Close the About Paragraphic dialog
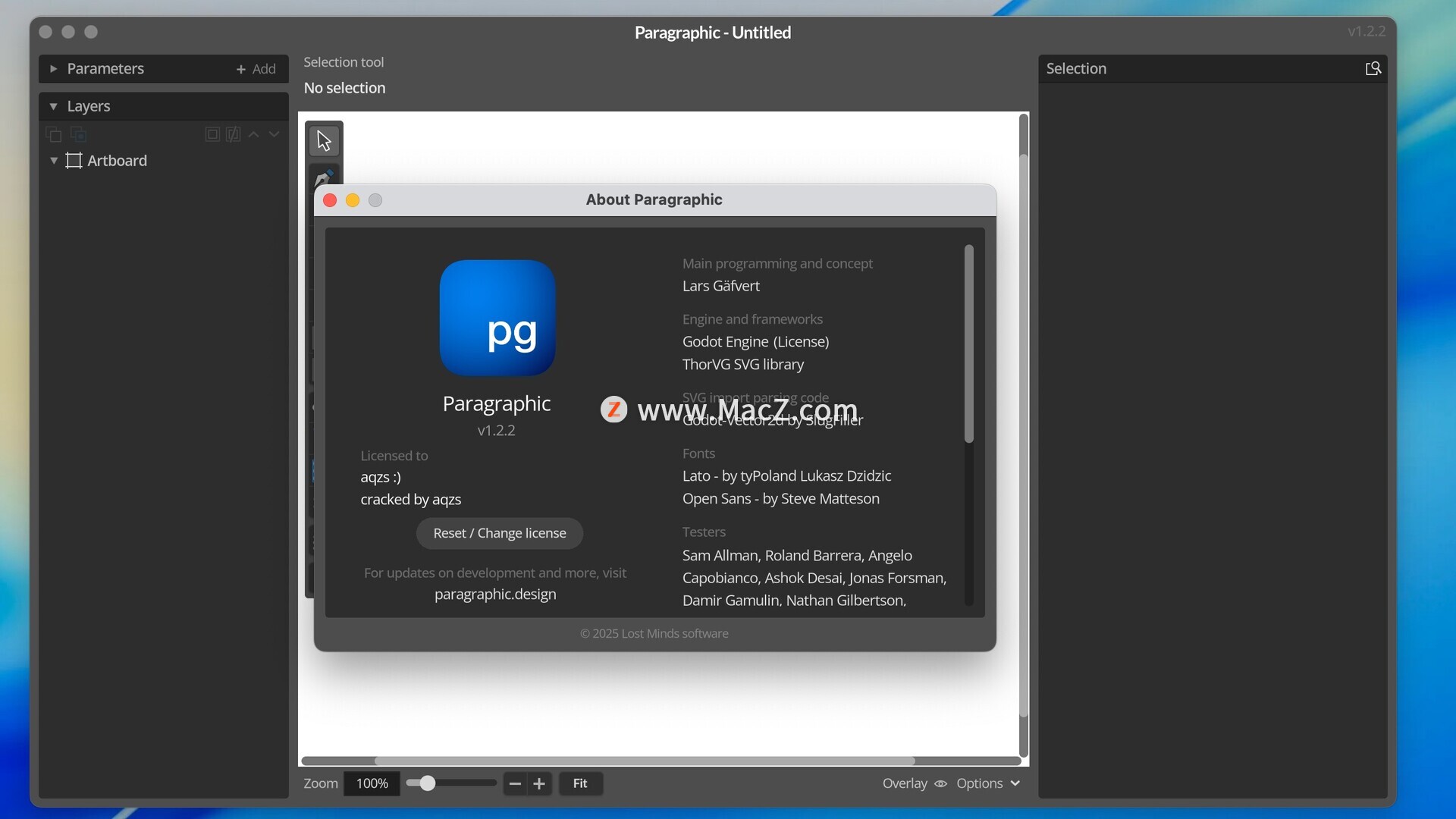 click(x=330, y=200)
